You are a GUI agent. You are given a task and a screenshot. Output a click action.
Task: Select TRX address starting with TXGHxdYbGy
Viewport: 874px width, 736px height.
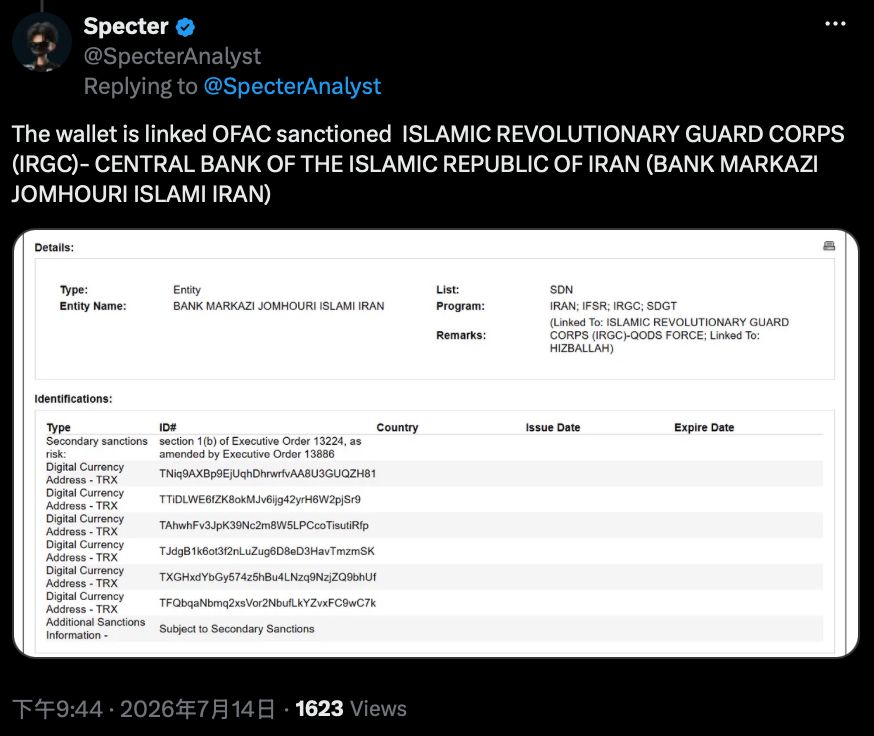click(268, 577)
